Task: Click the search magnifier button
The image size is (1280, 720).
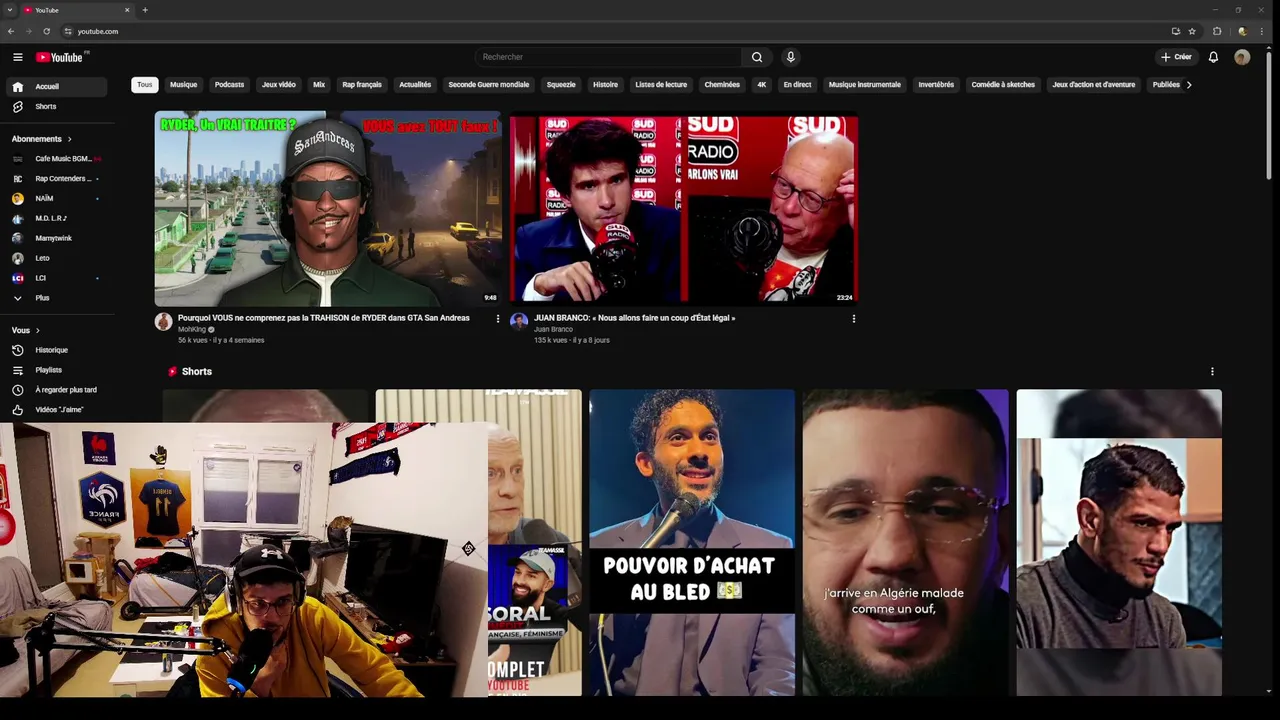Action: [757, 57]
